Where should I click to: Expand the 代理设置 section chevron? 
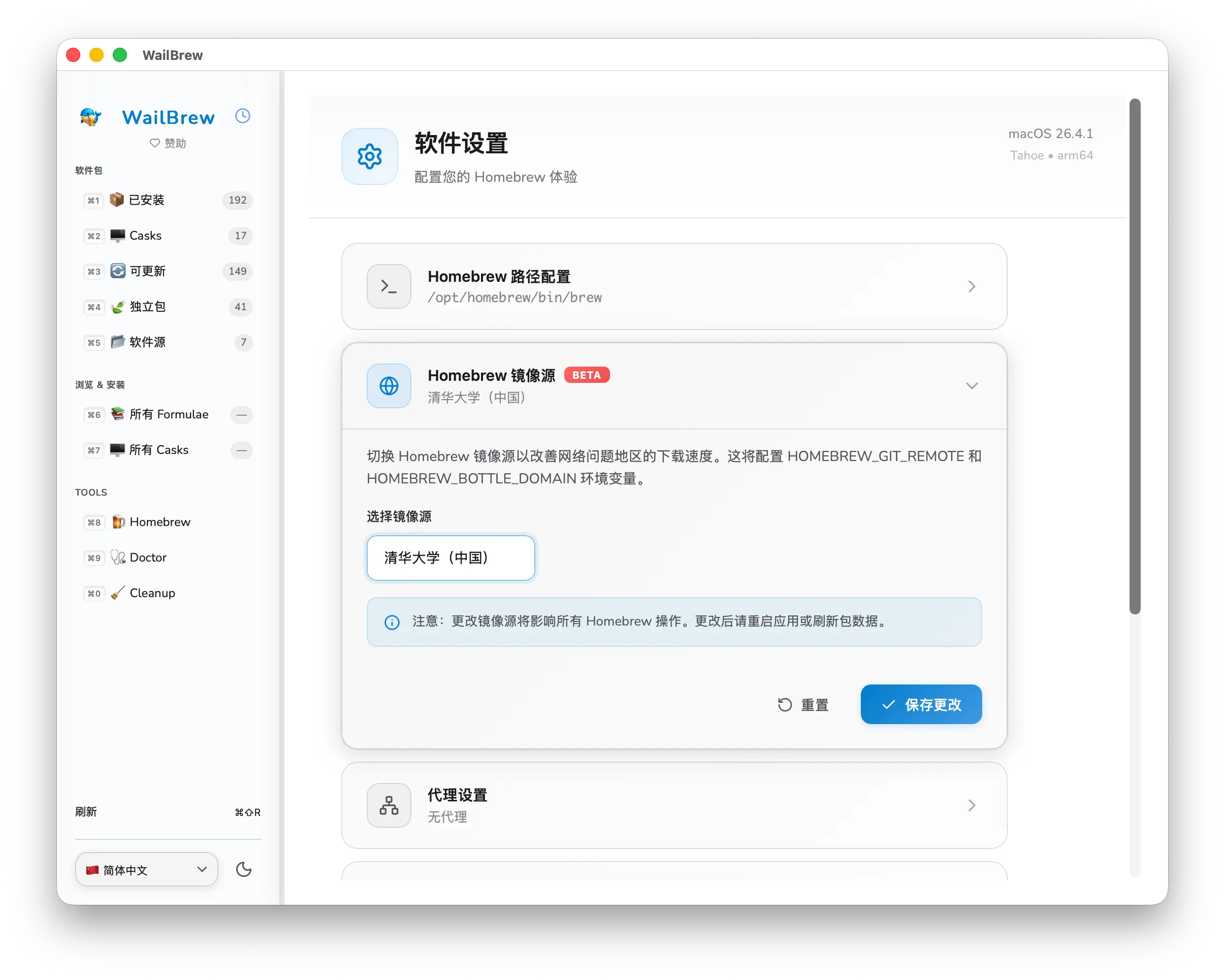point(972,806)
